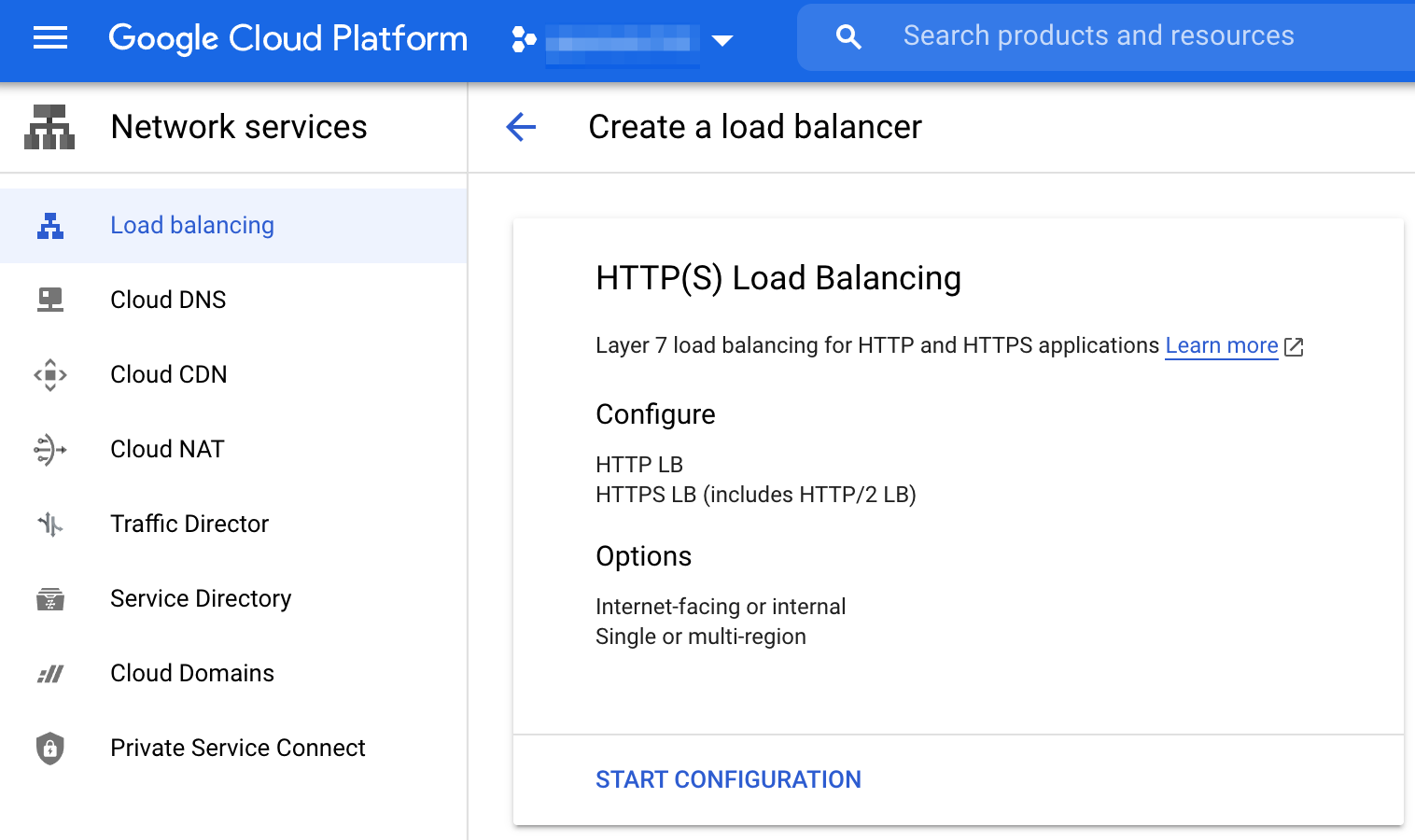
Task: Expand the project selector dropdown arrow
Action: pos(722,40)
